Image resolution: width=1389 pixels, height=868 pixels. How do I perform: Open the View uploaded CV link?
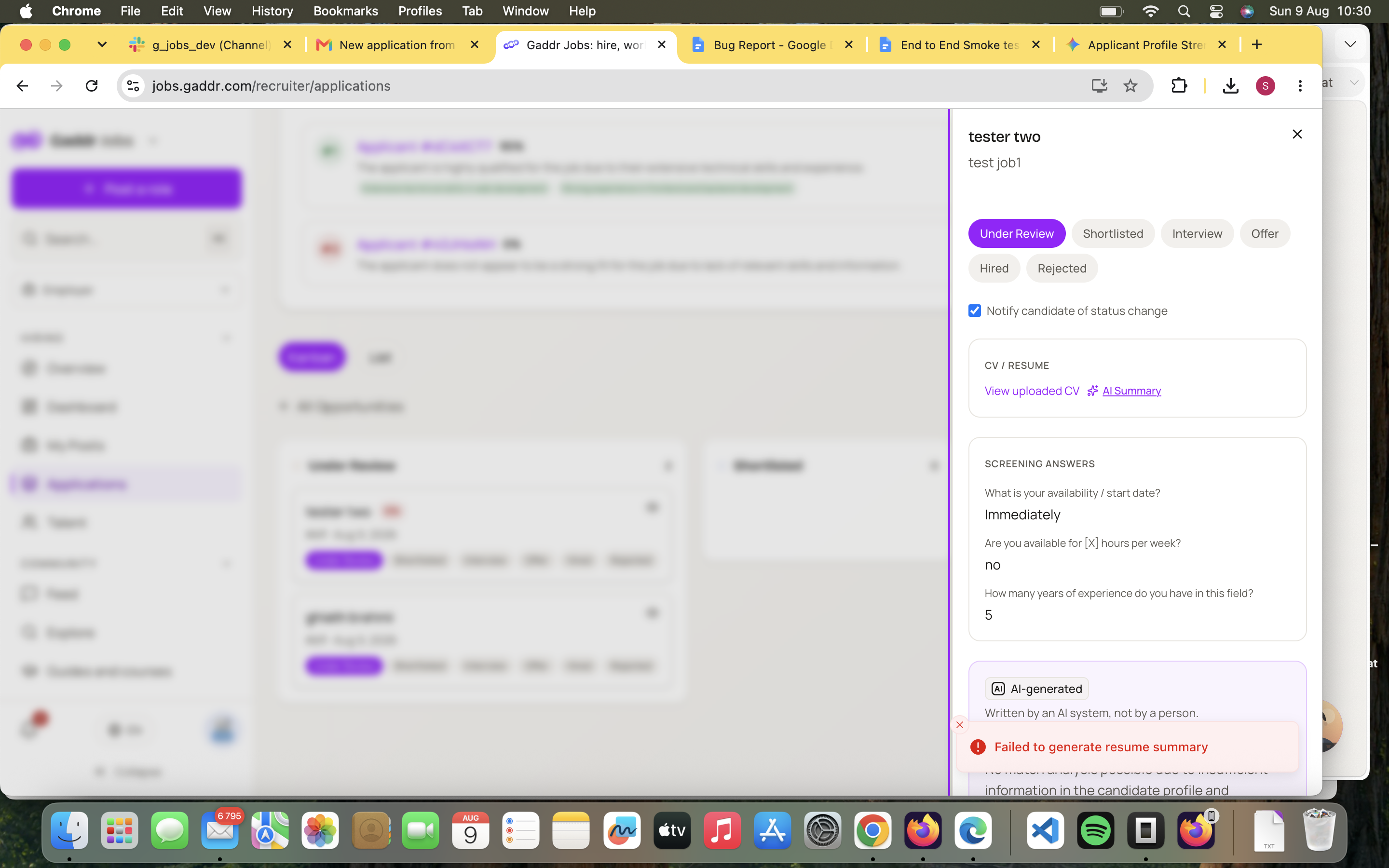[x=1032, y=391]
